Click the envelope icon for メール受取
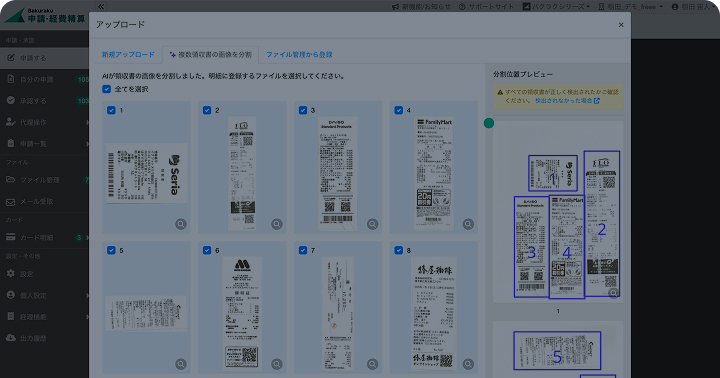The width and height of the screenshot is (720, 378). click(11, 202)
